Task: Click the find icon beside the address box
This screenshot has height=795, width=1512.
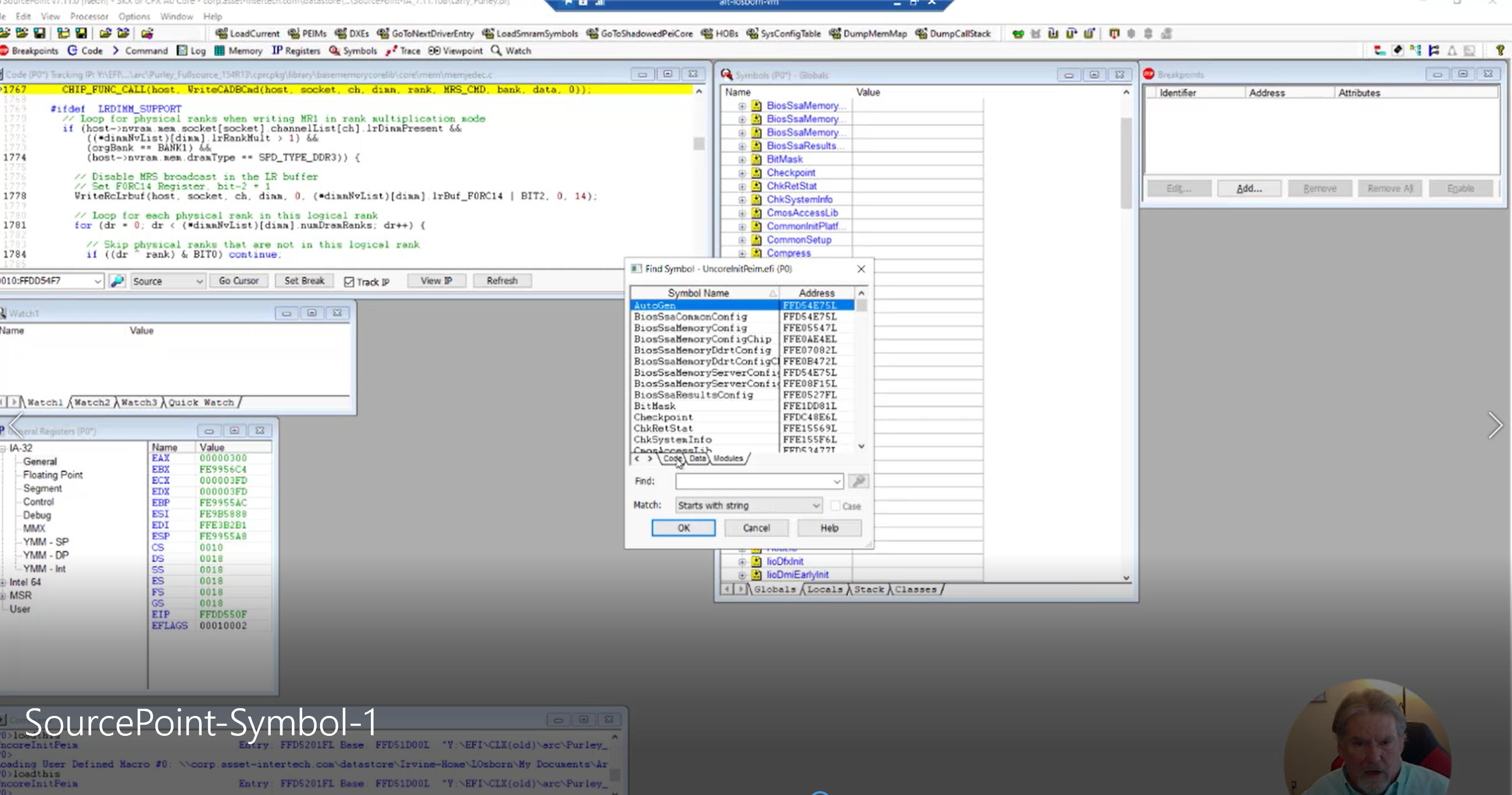Action: coord(117,281)
